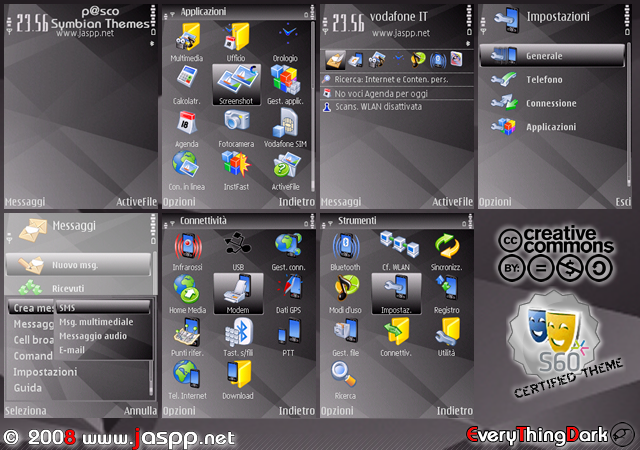This screenshot has height=450, width=640.
Task: Select Generale in Impostazioni list
Action: click(552, 56)
